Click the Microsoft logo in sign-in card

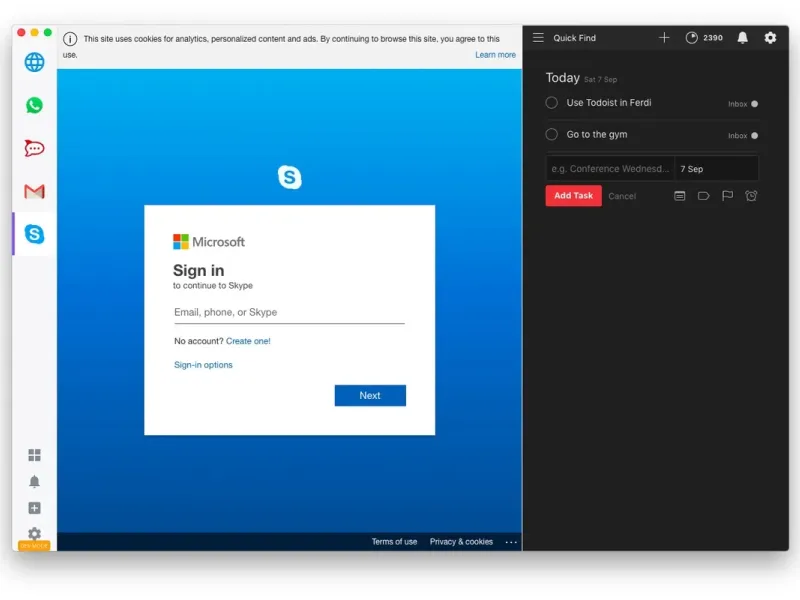click(x=209, y=242)
